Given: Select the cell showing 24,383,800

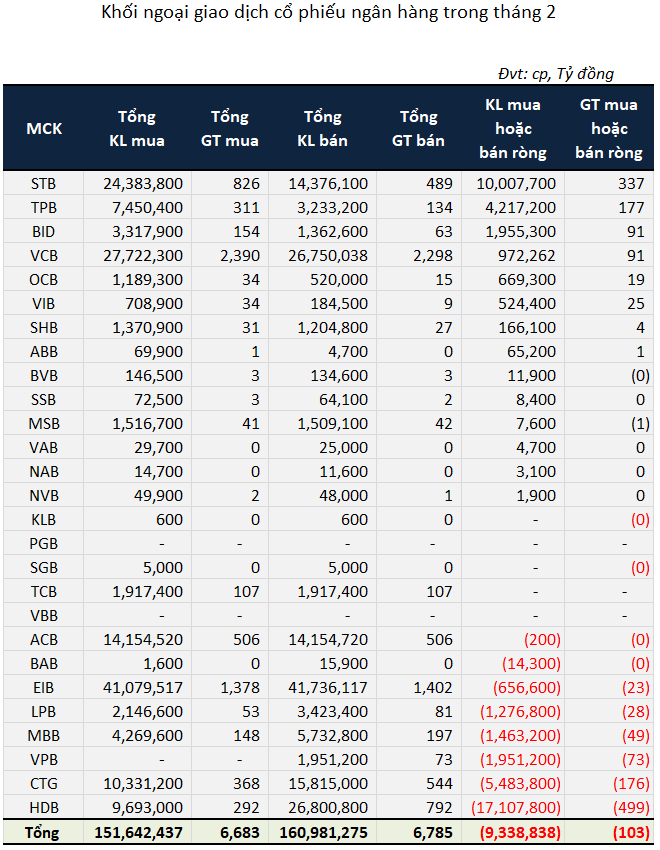Looking at the screenshot, I should coord(142,183).
